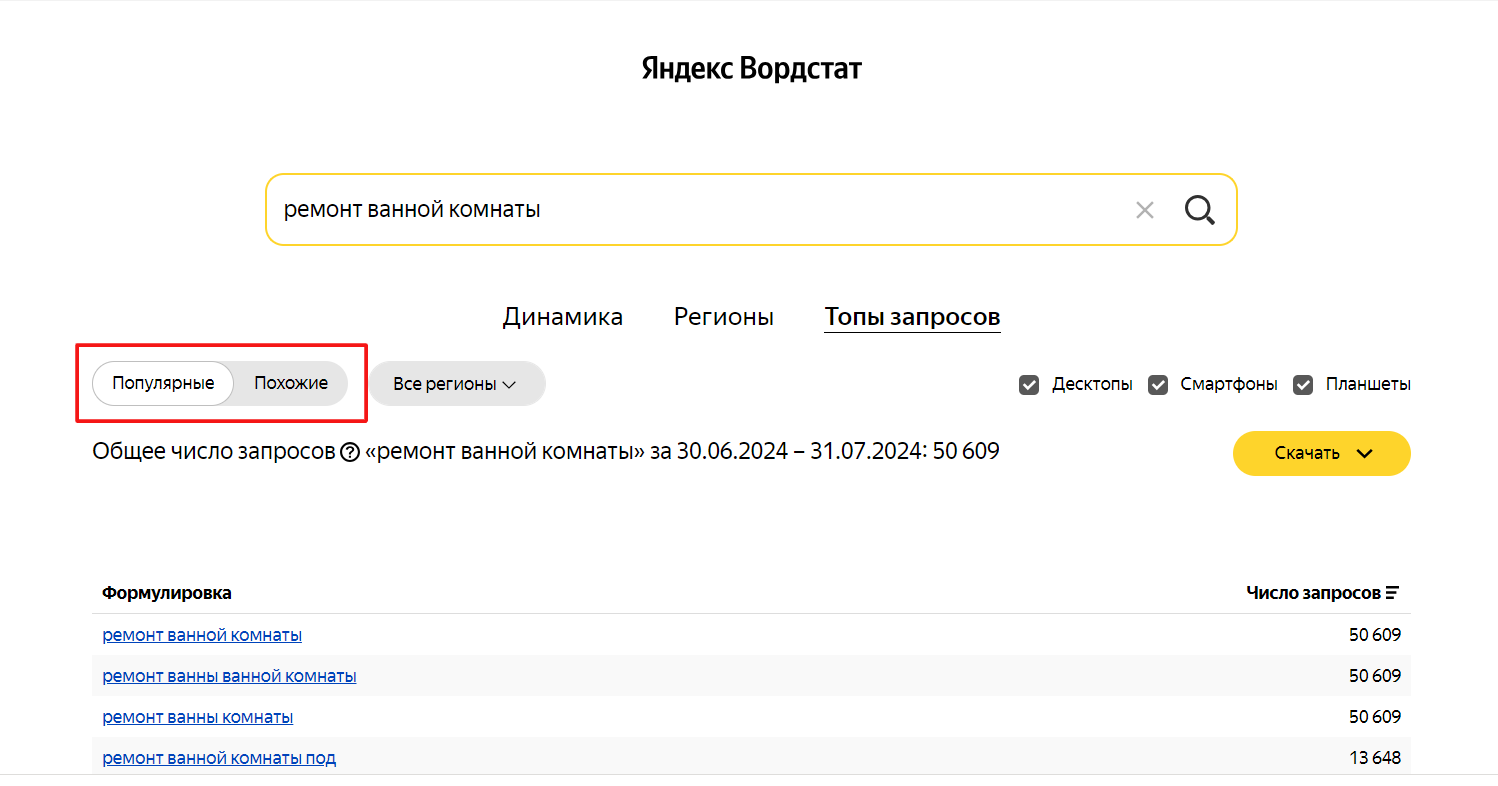Click the magnifying glass search icon
The width and height of the screenshot is (1498, 786).
[1200, 210]
